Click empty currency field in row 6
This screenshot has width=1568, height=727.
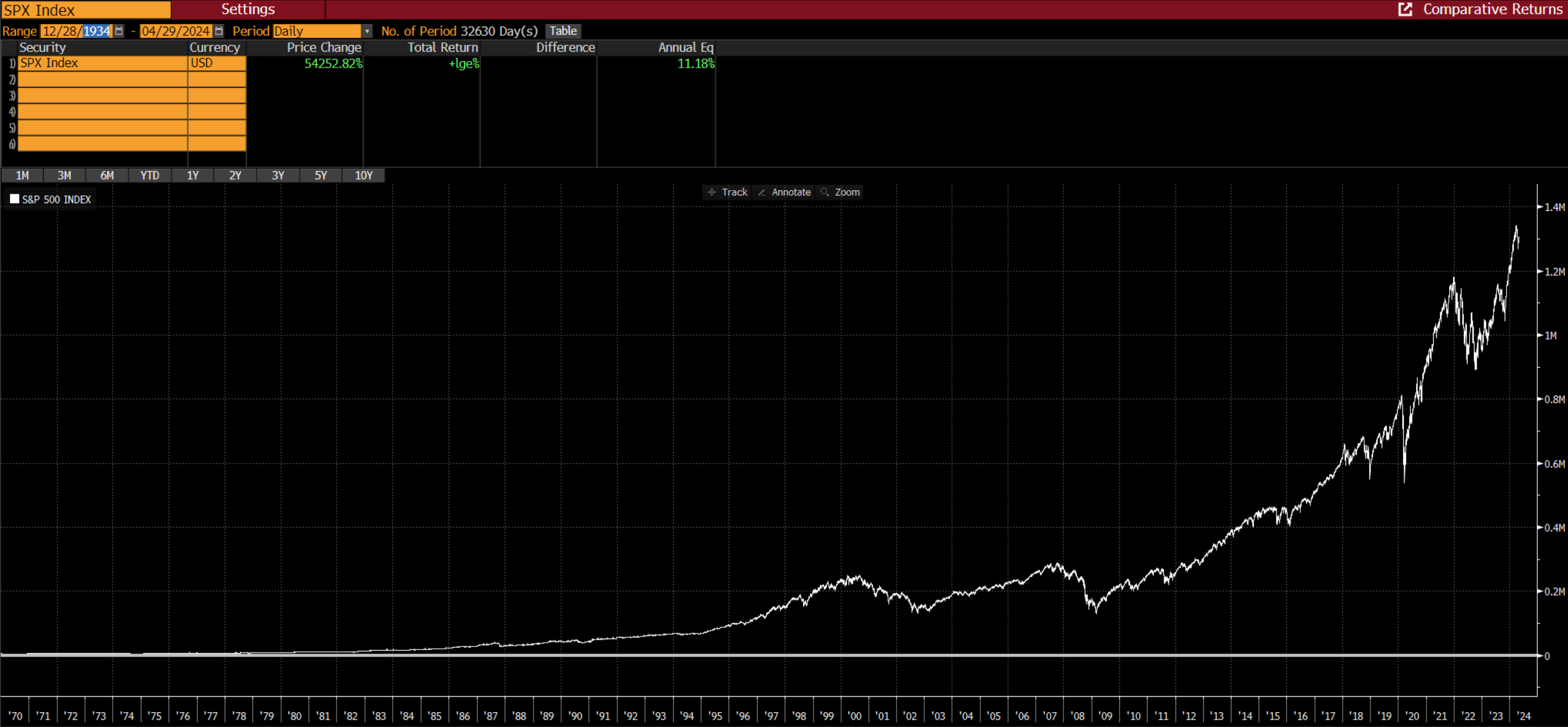tap(217, 144)
